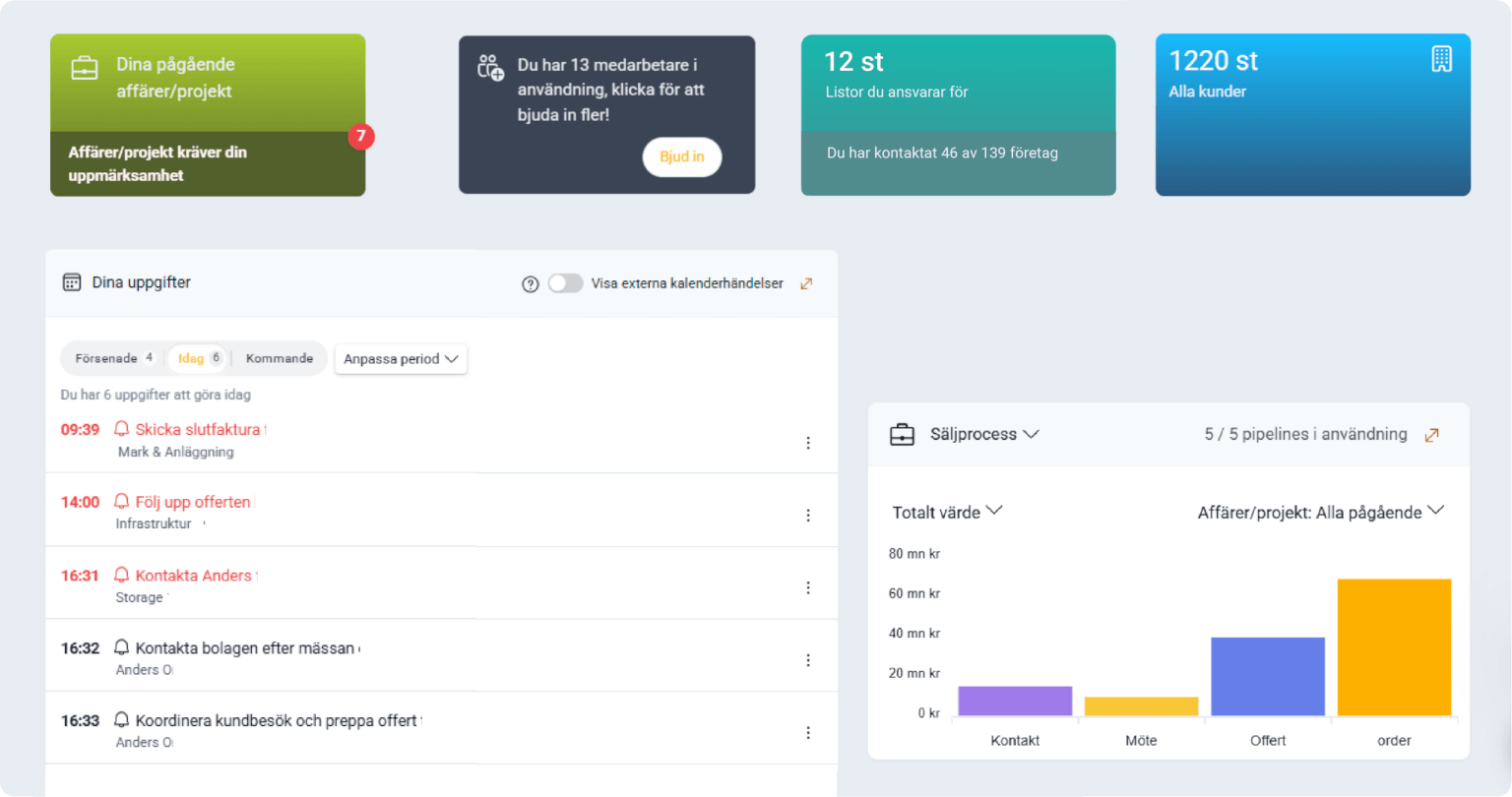Click the add-colleague icon on the dark card

click(490, 65)
